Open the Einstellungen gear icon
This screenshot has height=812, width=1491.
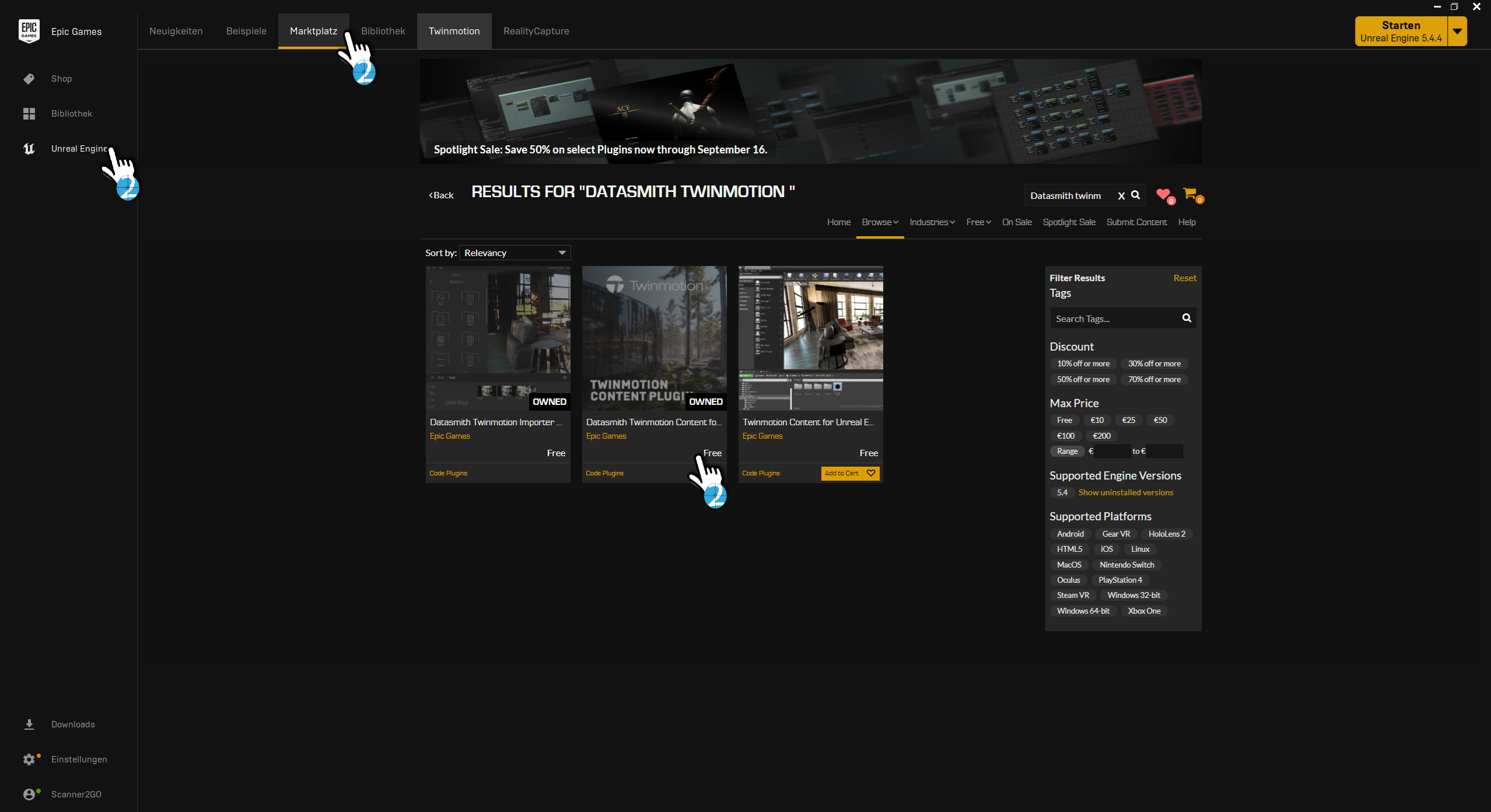(29, 759)
